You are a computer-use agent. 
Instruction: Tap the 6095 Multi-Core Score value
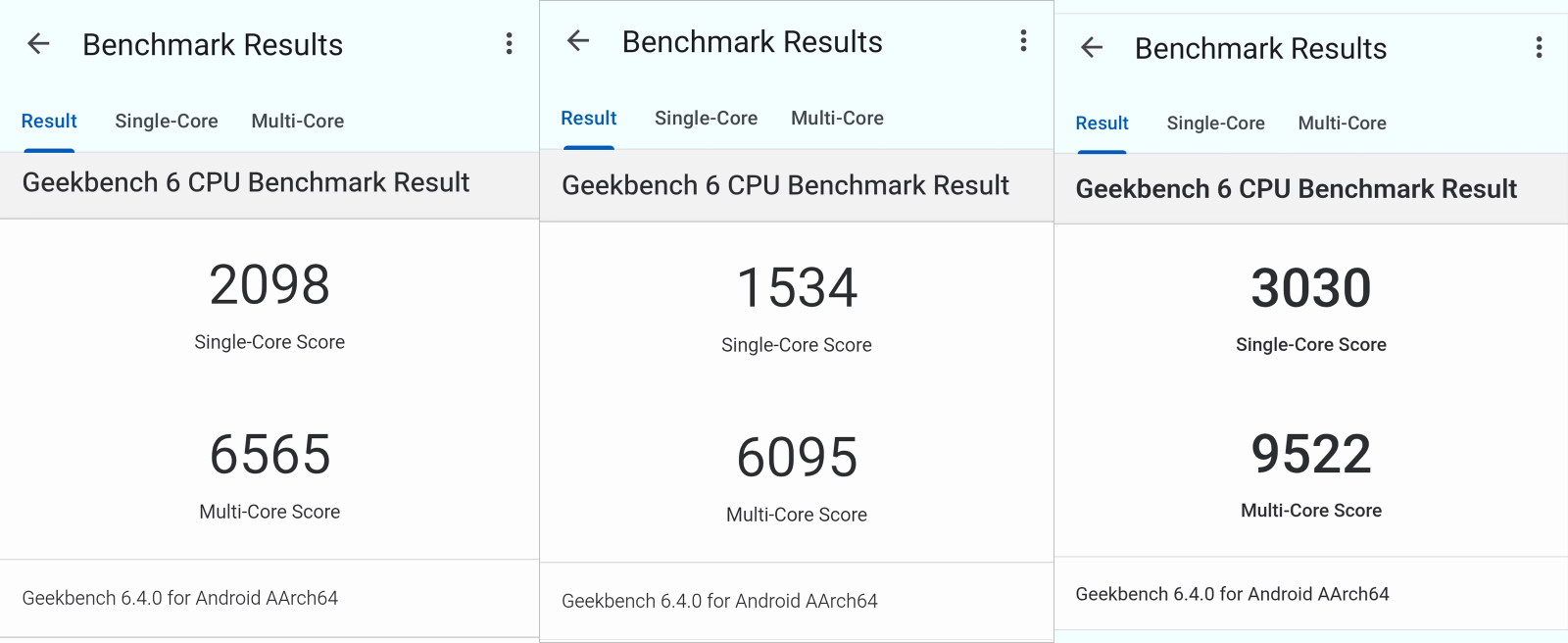797,458
